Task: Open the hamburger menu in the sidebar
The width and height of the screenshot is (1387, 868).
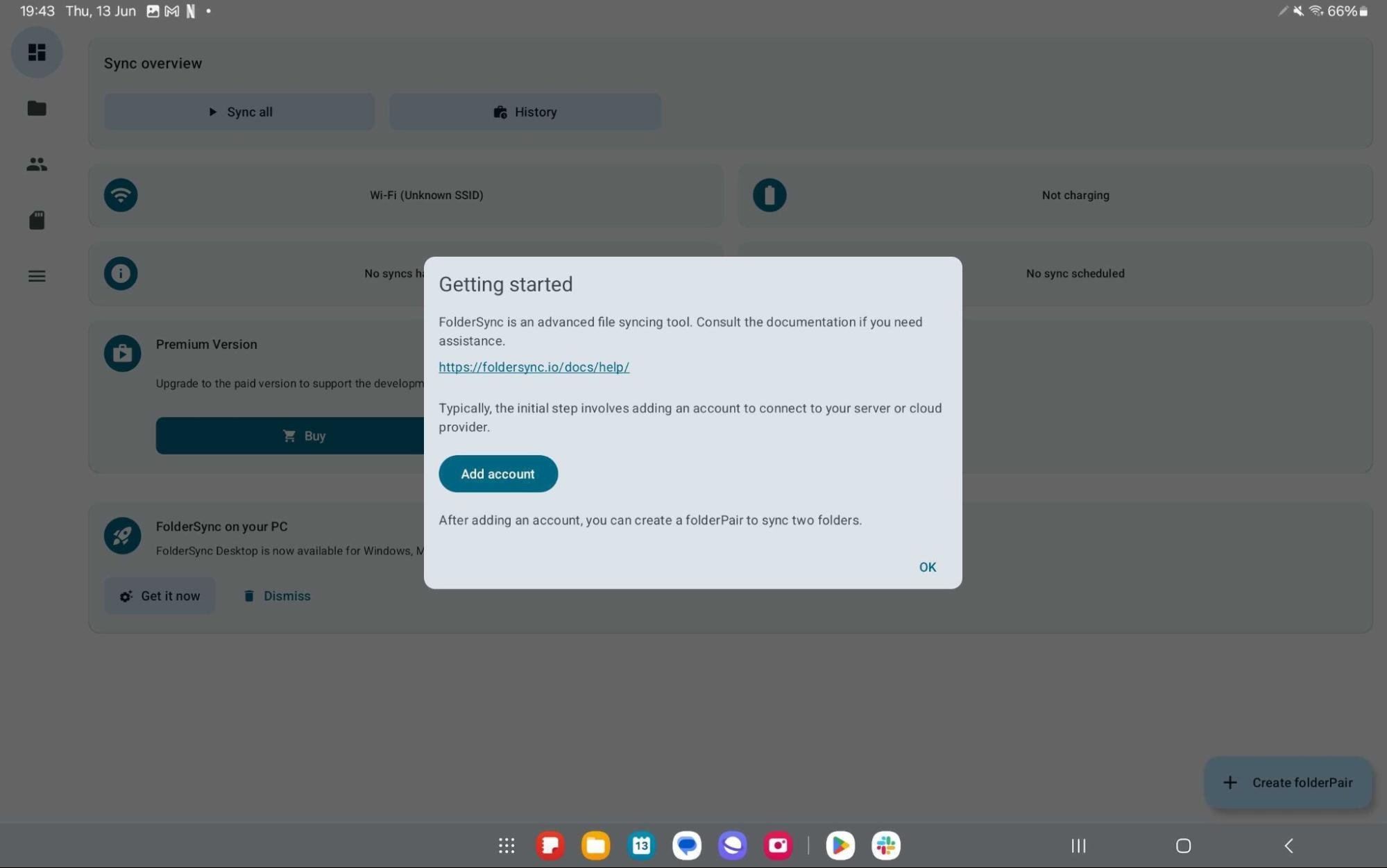Action: click(37, 276)
